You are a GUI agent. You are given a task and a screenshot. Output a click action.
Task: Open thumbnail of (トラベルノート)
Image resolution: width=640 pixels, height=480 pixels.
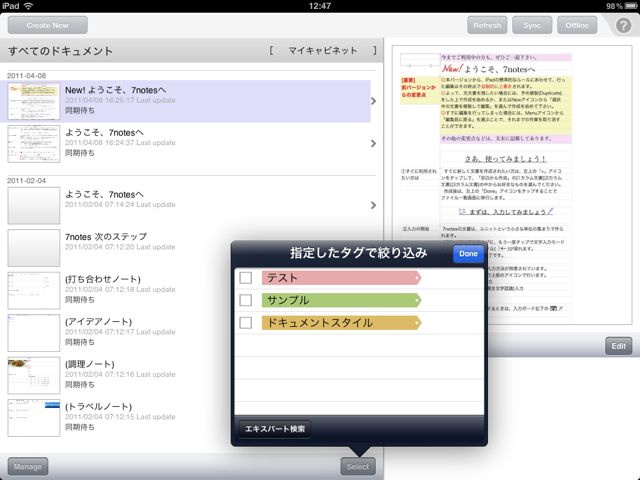coord(34,418)
